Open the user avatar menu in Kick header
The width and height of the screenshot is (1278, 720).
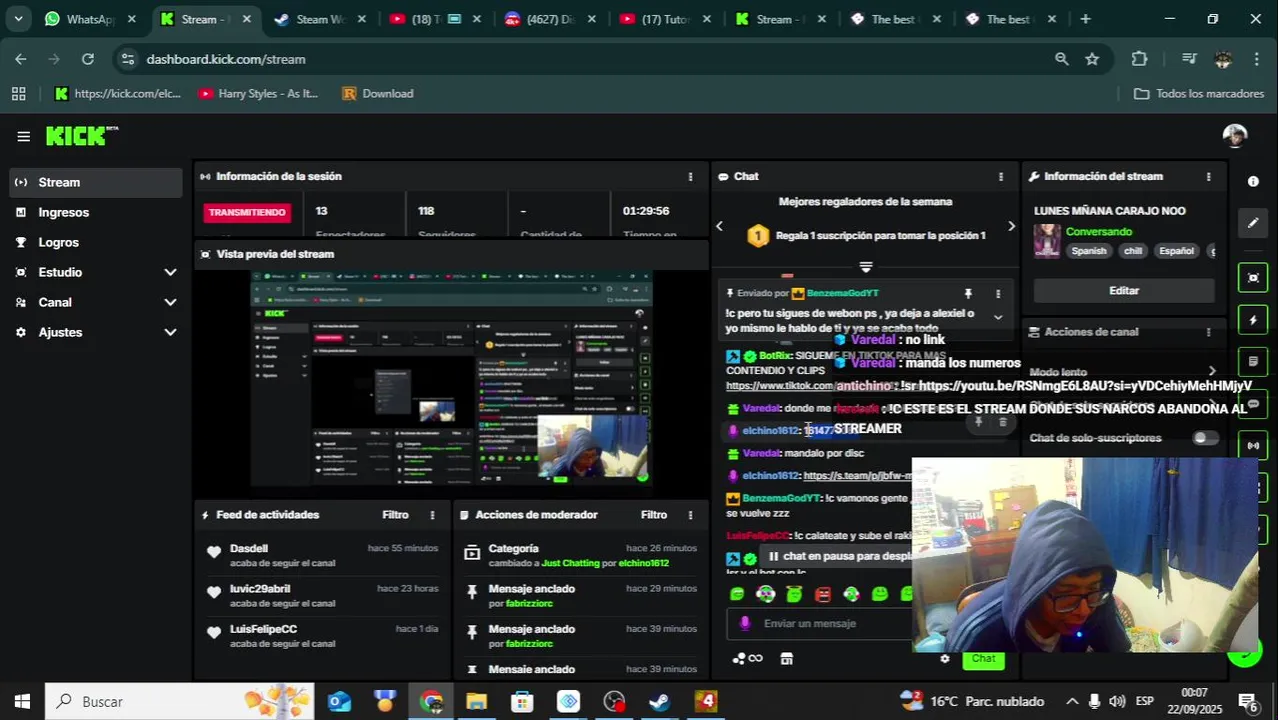(x=1235, y=136)
